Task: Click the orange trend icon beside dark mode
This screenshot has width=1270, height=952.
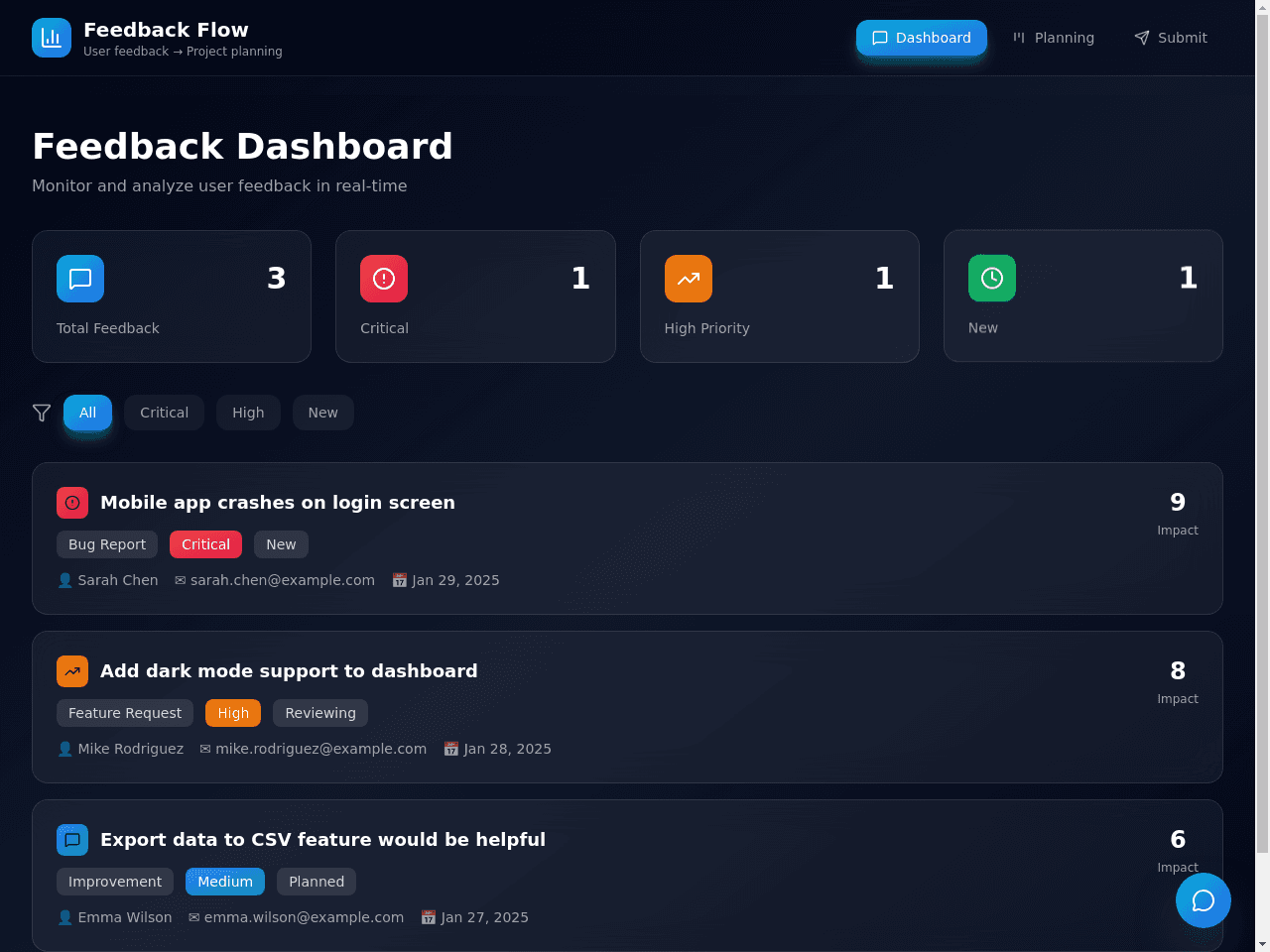Action: pyautogui.click(x=72, y=671)
